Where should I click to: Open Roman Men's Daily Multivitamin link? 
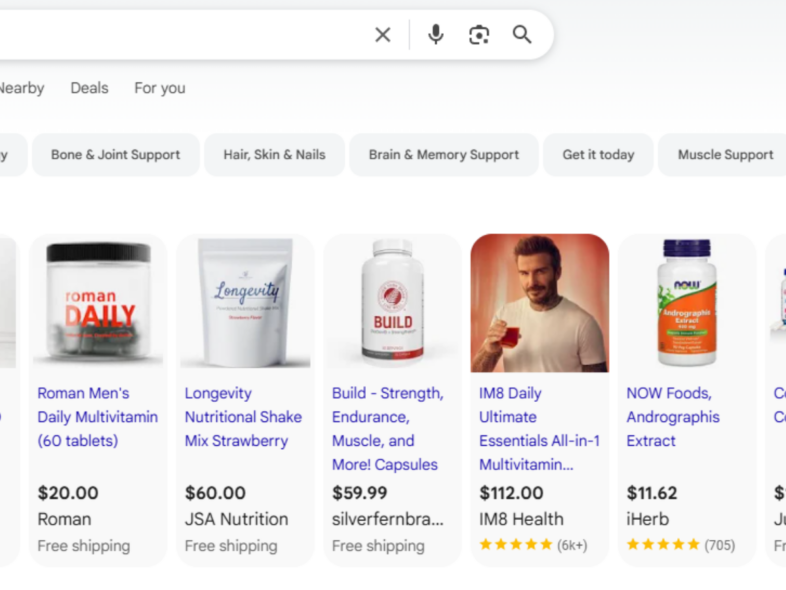tap(97, 417)
